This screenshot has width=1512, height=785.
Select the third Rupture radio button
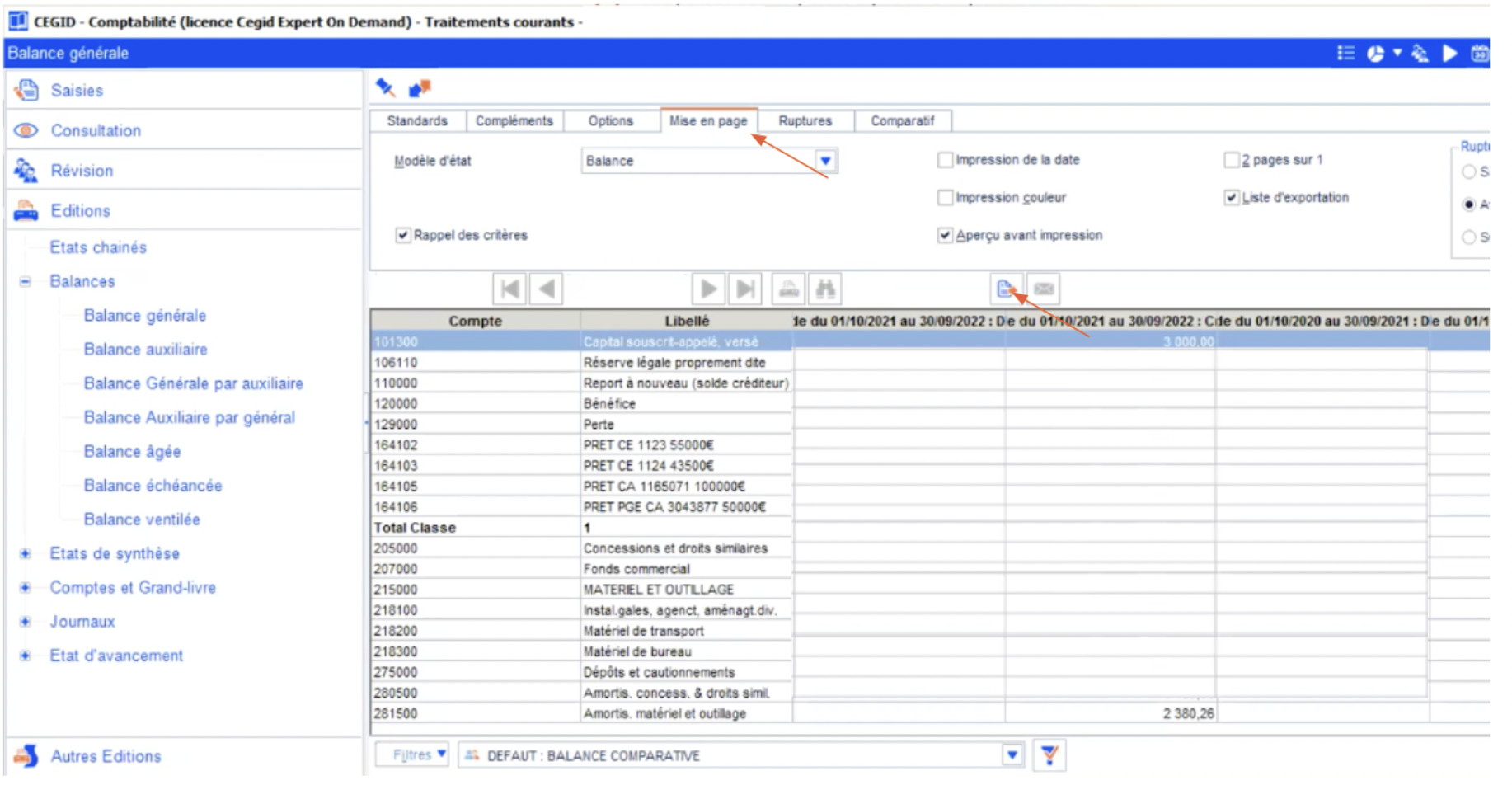tap(1468, 237)
